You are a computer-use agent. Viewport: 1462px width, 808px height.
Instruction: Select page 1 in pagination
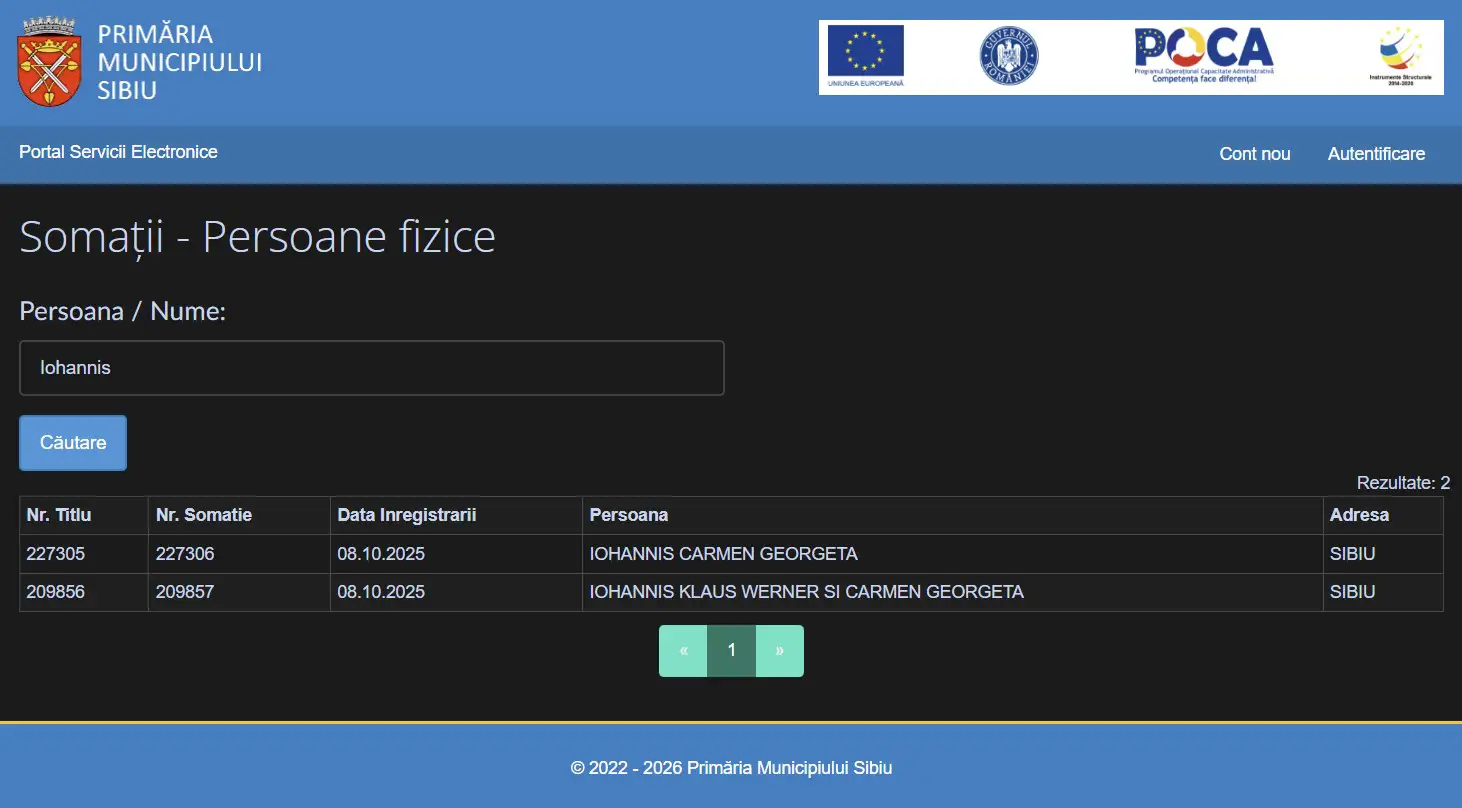pyautogui.click(x=732, y=651)
